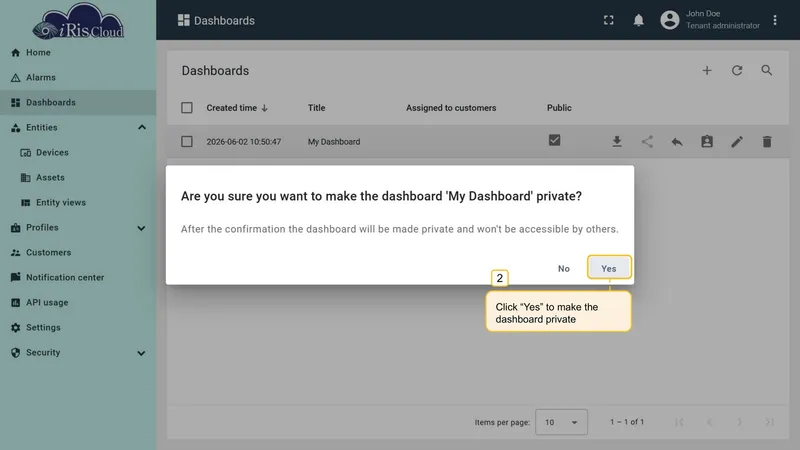This screenshot has height=450, width=800.
Task: Export My Dashboard with download icon
Action: (x=617, y=142)
